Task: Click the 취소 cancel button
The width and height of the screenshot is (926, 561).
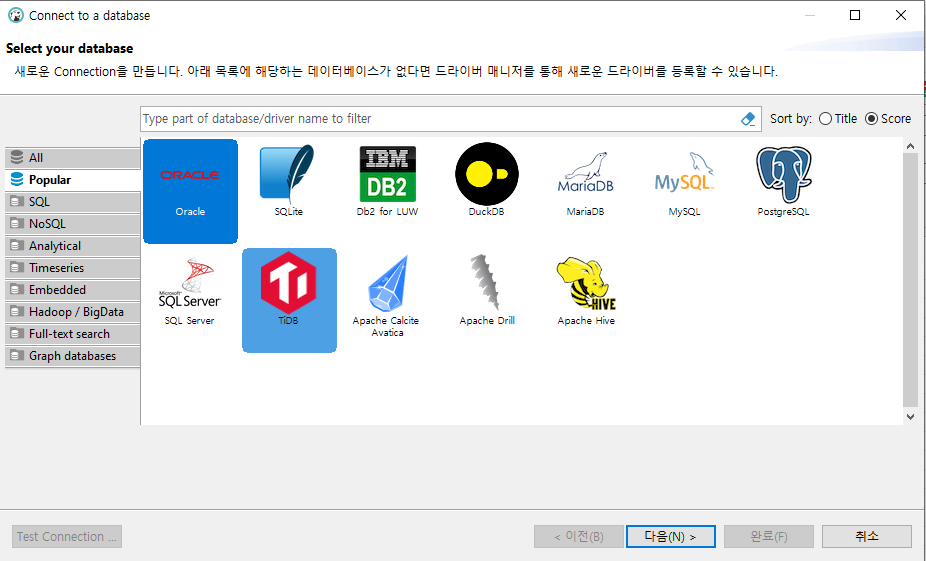Action: click(x=866, y=536)
